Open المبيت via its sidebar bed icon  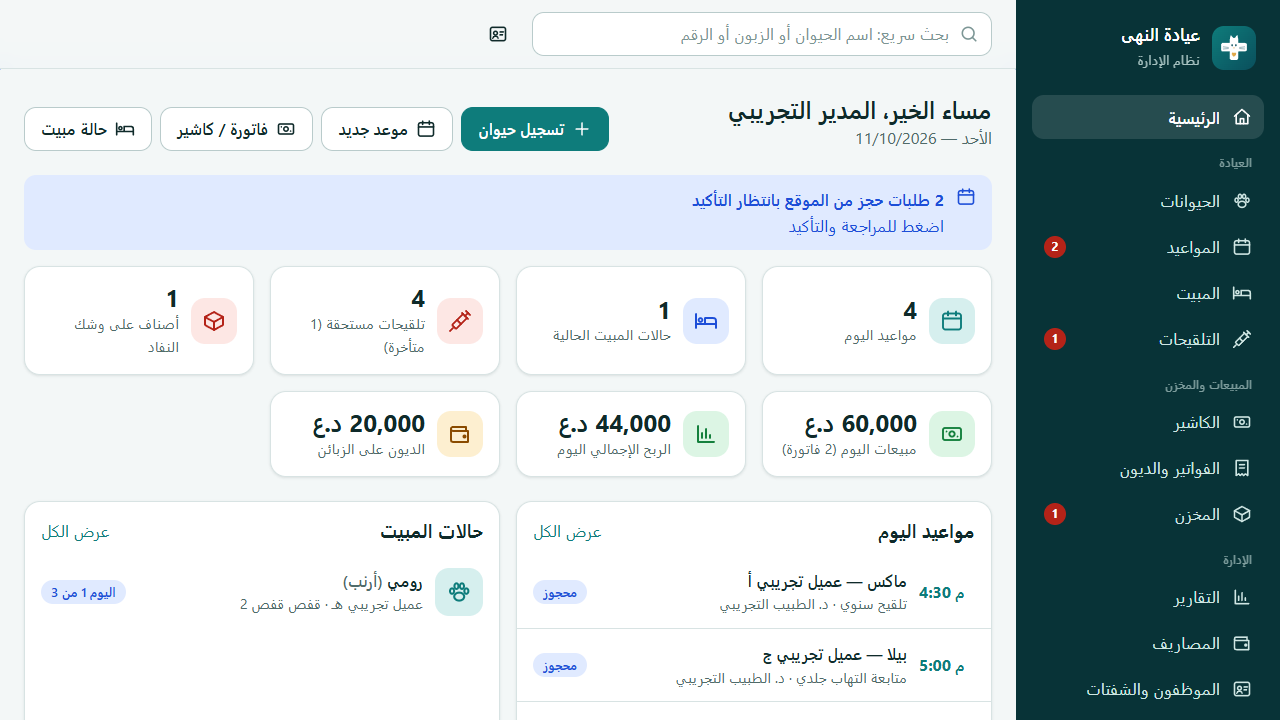point(1242,293)
